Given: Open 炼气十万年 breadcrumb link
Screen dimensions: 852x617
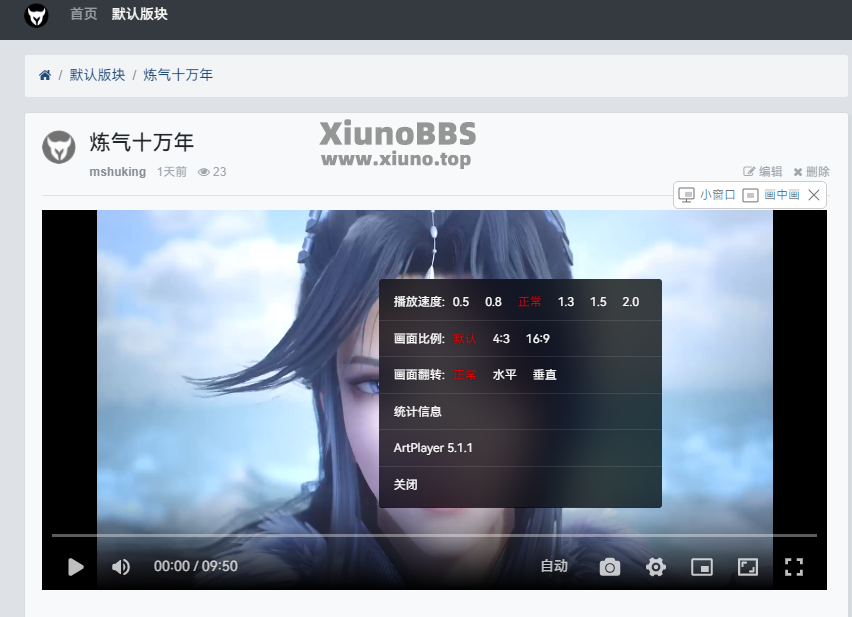Looking at the screenshot, I should click(178, 75).
